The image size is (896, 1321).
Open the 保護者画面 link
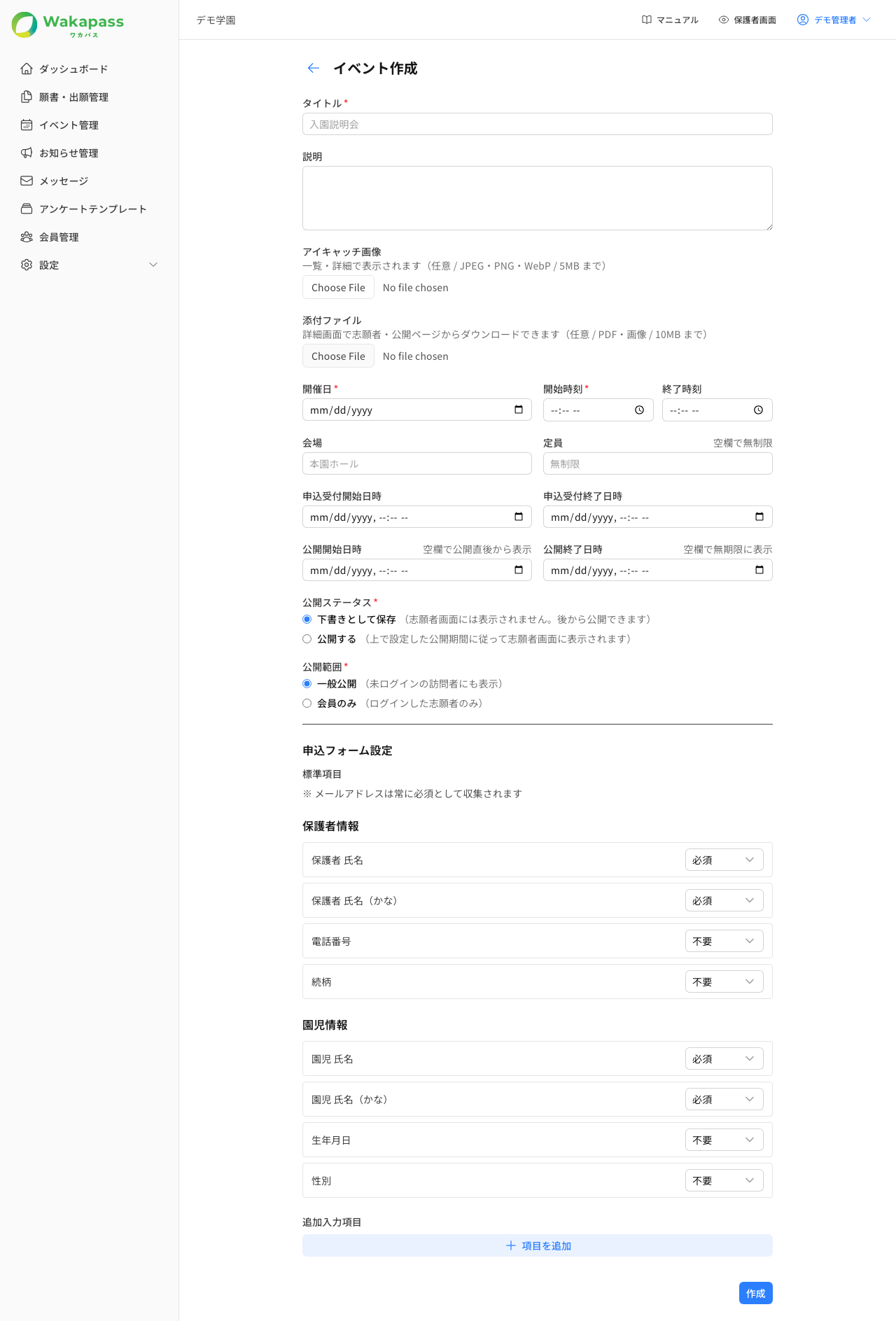click(748, 20)
